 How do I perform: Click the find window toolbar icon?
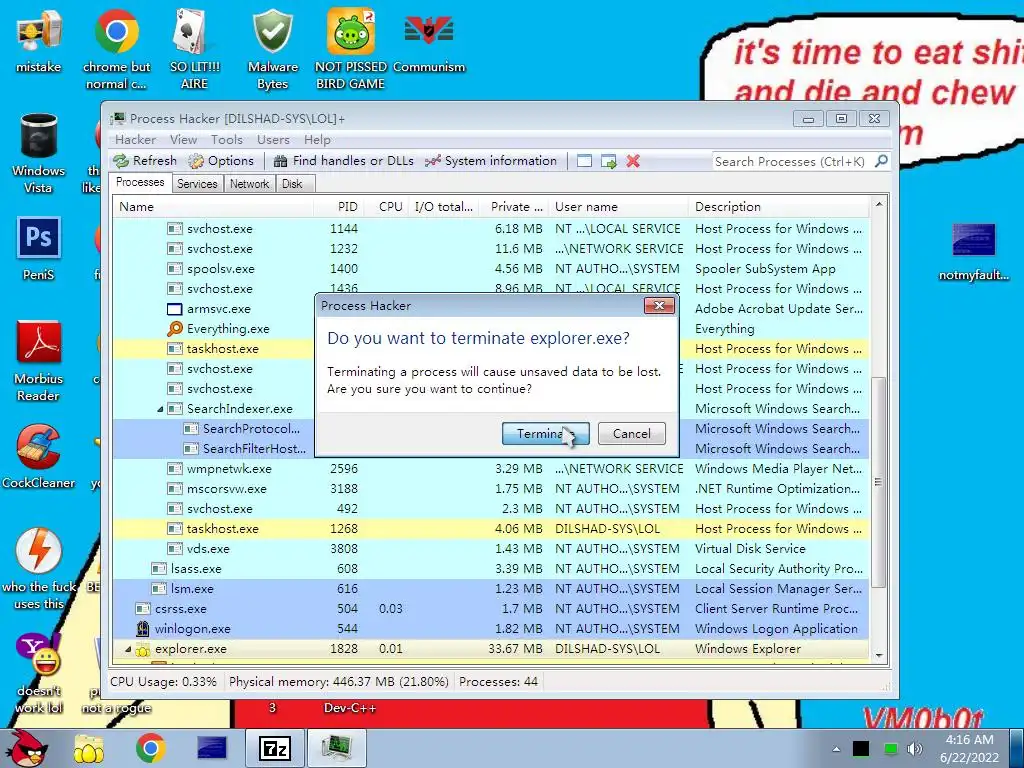tap(584, 161)
